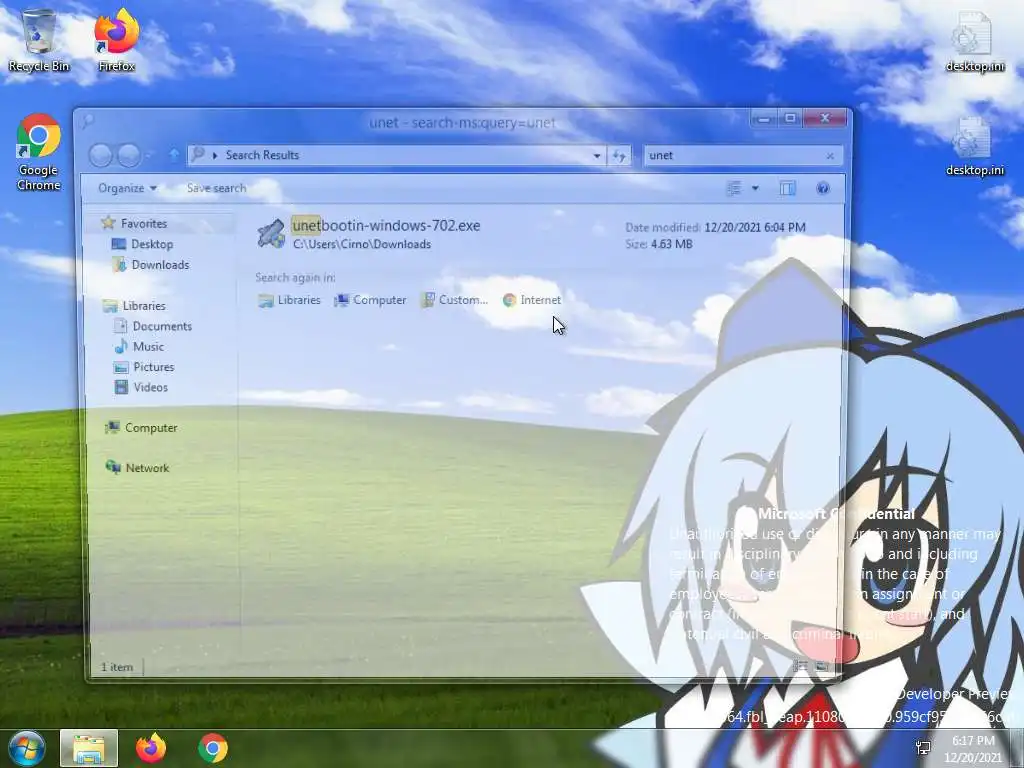Open the address bar history dropdown
The image size is (1024, 768).
click(x=597, y=156)
